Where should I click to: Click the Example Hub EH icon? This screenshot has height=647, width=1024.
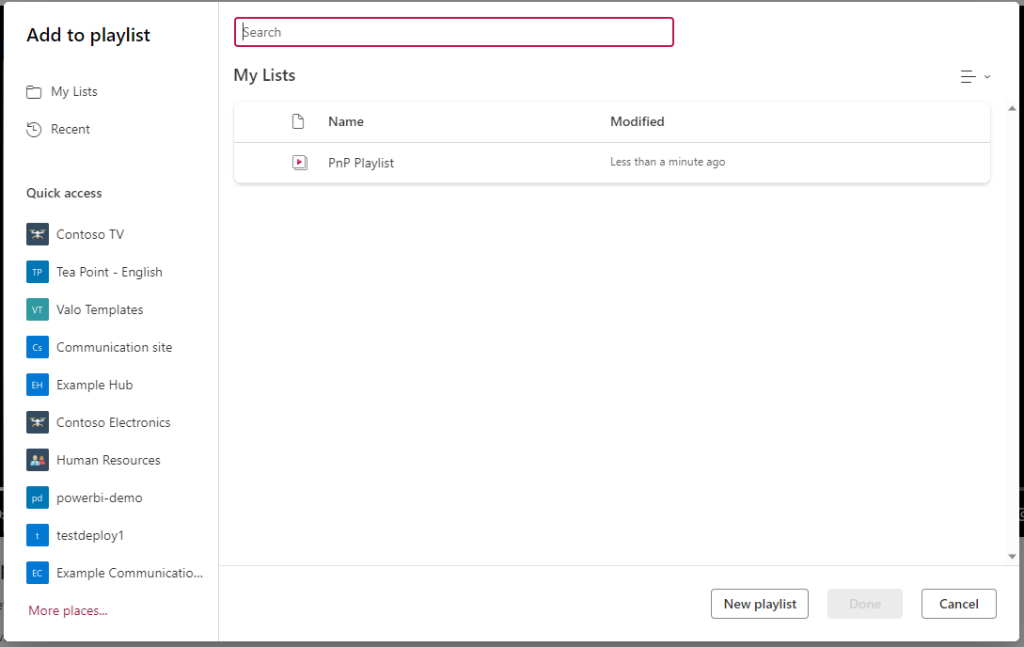37,385
